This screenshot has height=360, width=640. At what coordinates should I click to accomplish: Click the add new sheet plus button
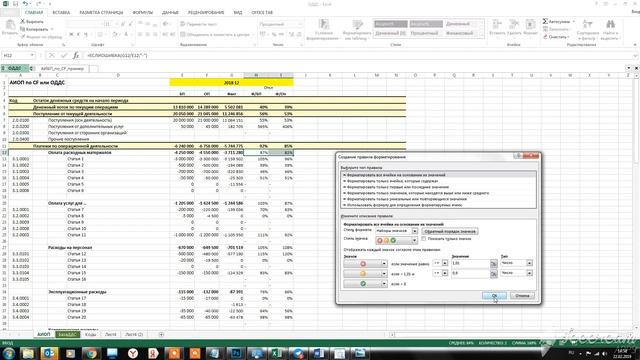pyautogui.click(x=161, y=334)
